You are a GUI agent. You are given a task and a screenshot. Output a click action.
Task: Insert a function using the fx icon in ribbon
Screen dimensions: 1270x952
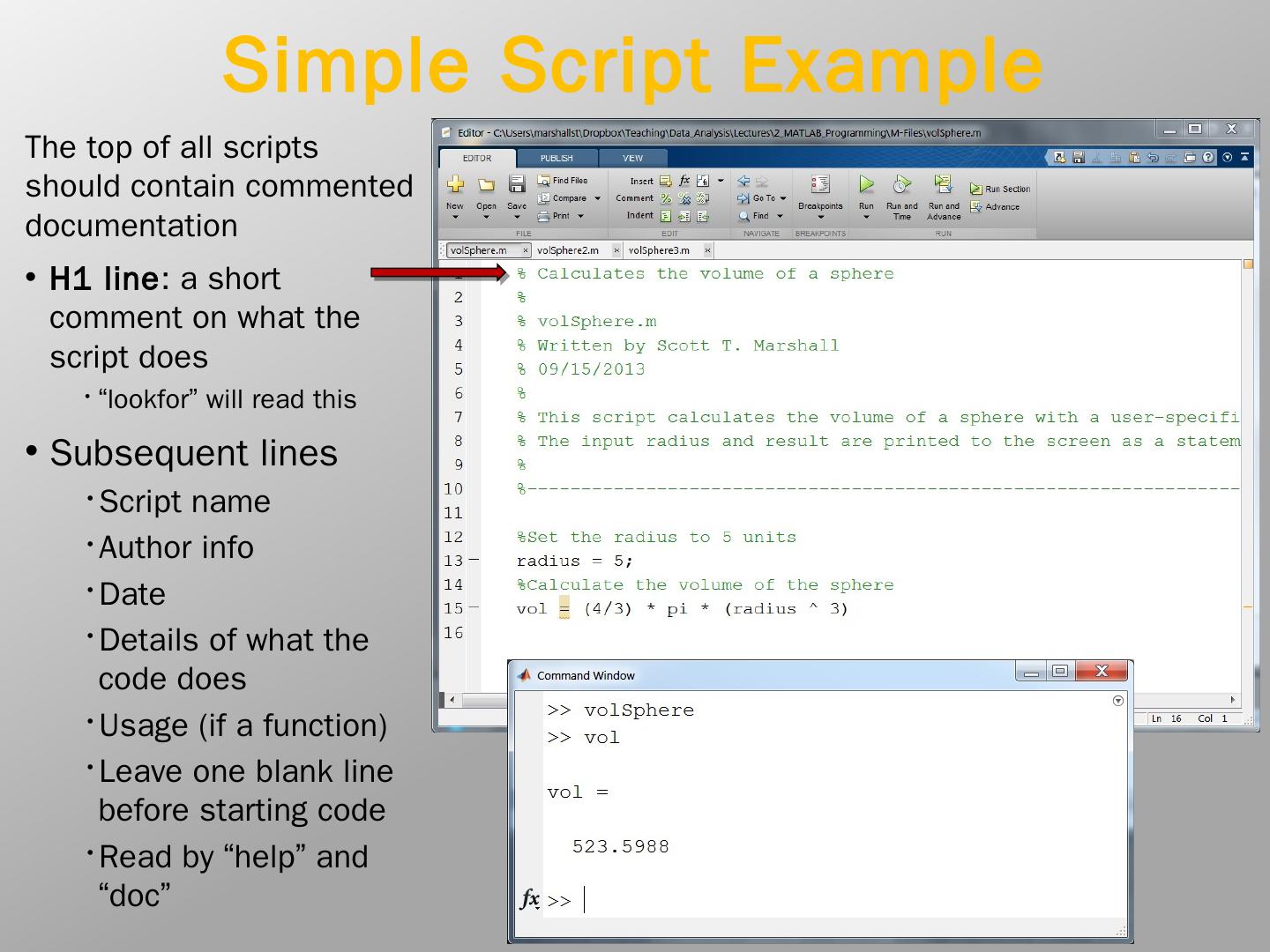pos(684,181)
